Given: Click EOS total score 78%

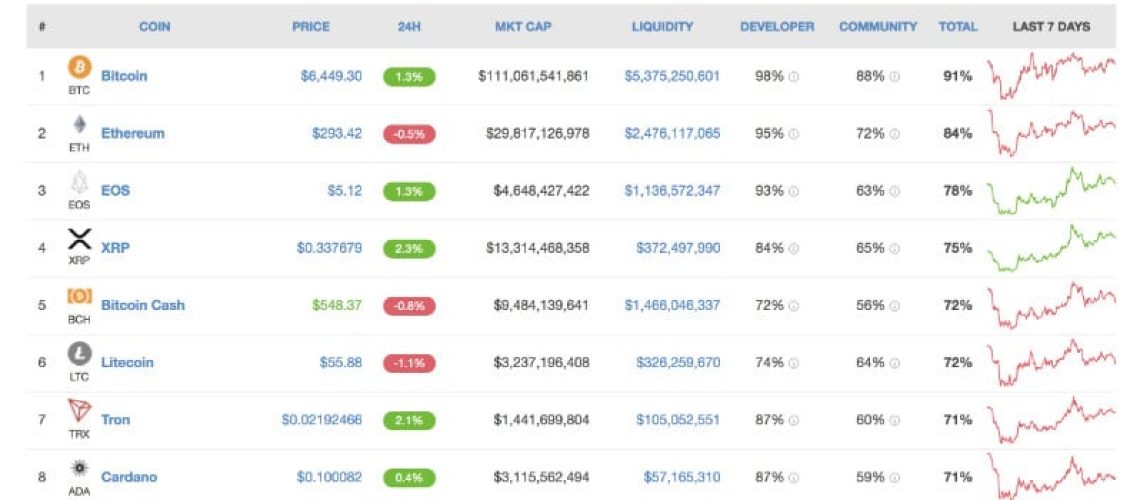Looking at the screenshot, I should coord(958,190).
